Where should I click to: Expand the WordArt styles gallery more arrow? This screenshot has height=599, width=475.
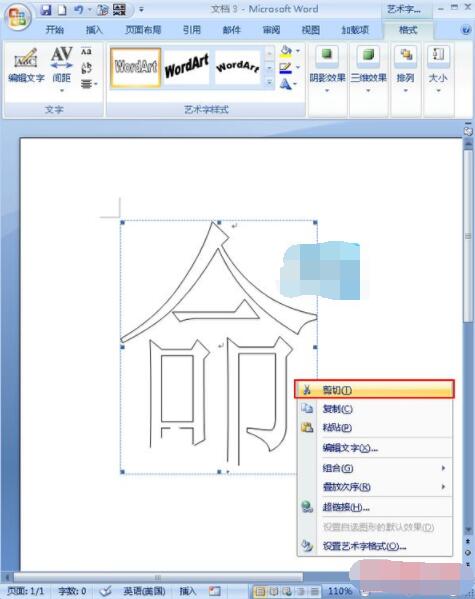point(269,82)
